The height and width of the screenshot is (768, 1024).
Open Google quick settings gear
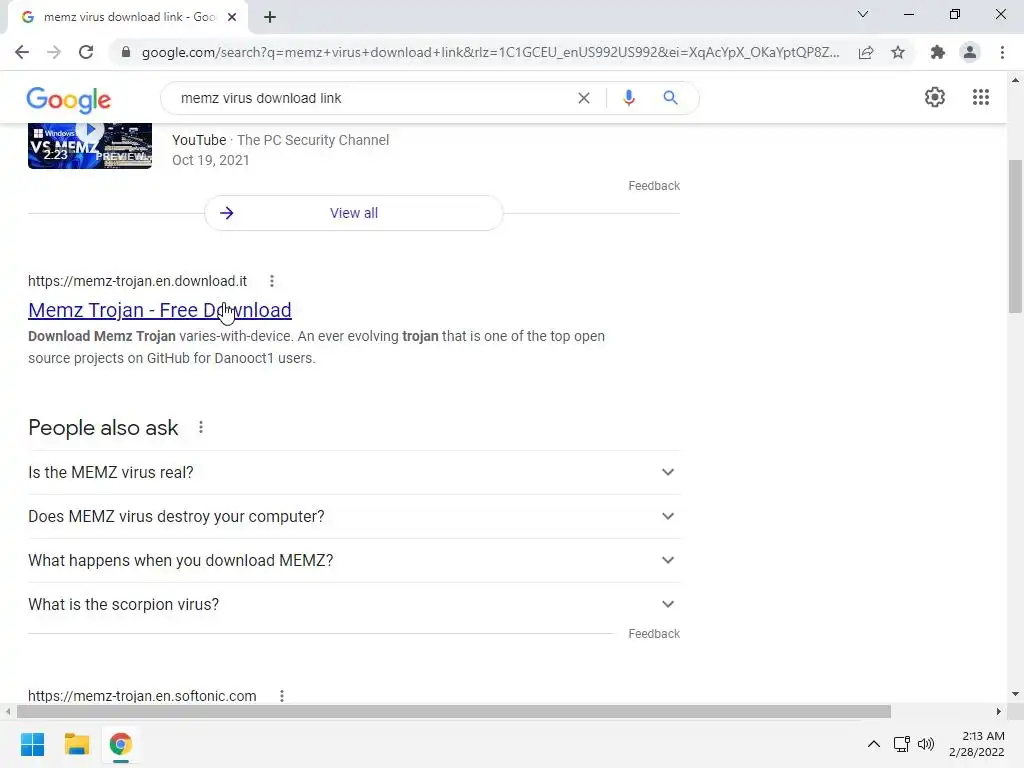click(x=935, y=97)
